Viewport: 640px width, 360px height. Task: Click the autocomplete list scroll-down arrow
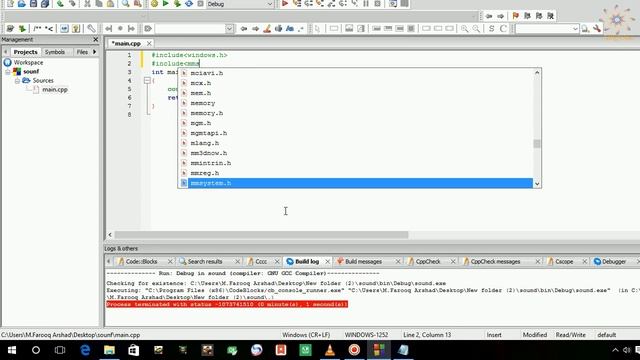coord(537,184)
